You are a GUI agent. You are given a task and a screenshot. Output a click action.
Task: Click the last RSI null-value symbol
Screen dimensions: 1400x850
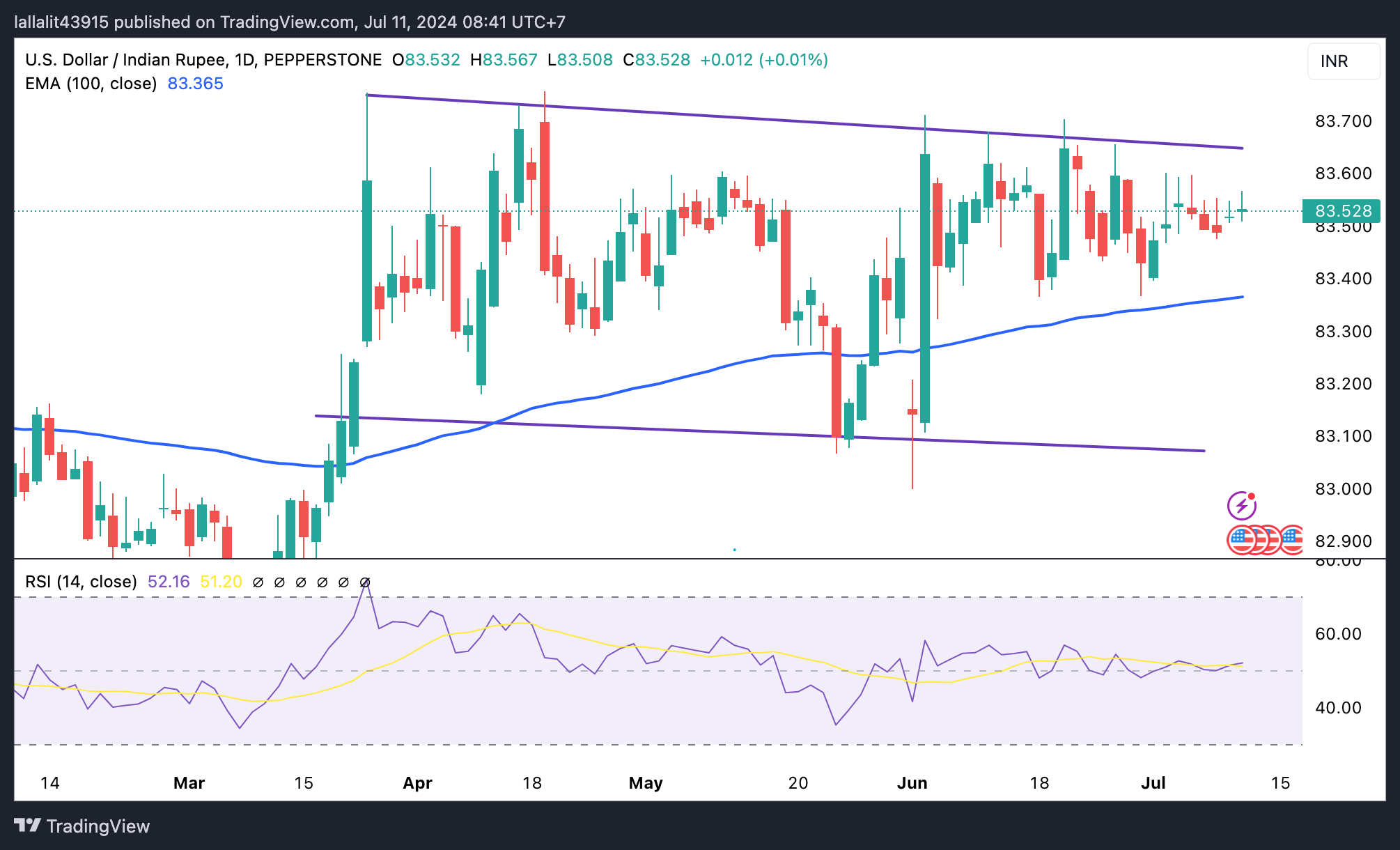365,582
